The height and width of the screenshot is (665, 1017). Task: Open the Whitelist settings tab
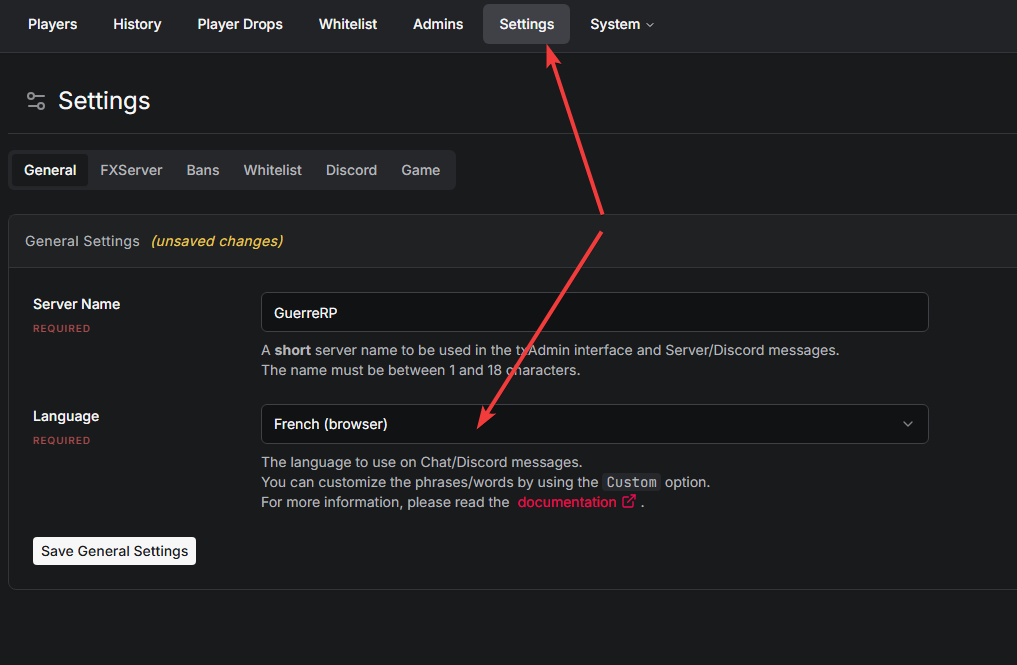(x=272, y=170)
